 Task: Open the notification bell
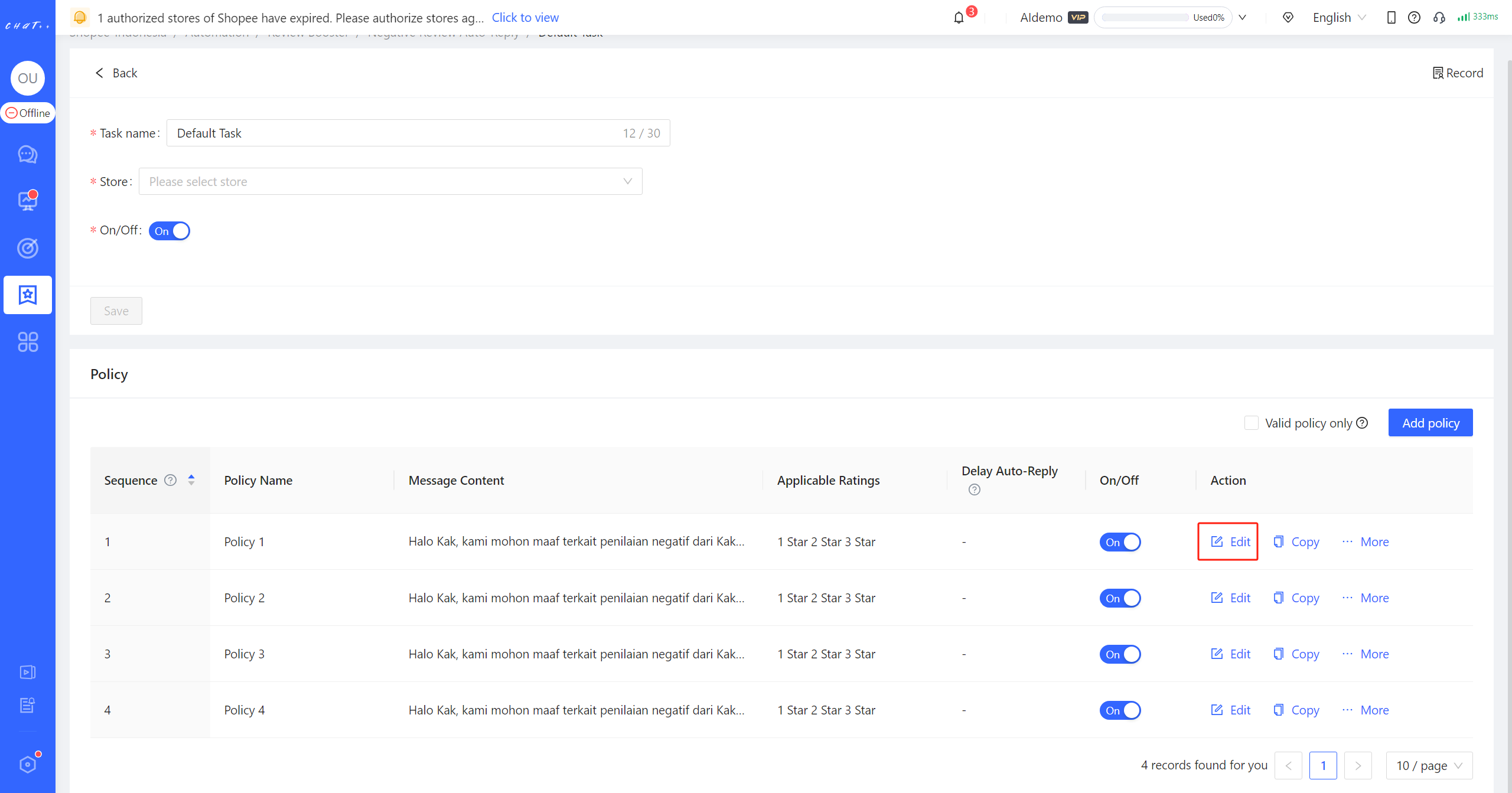coord(959,18)
